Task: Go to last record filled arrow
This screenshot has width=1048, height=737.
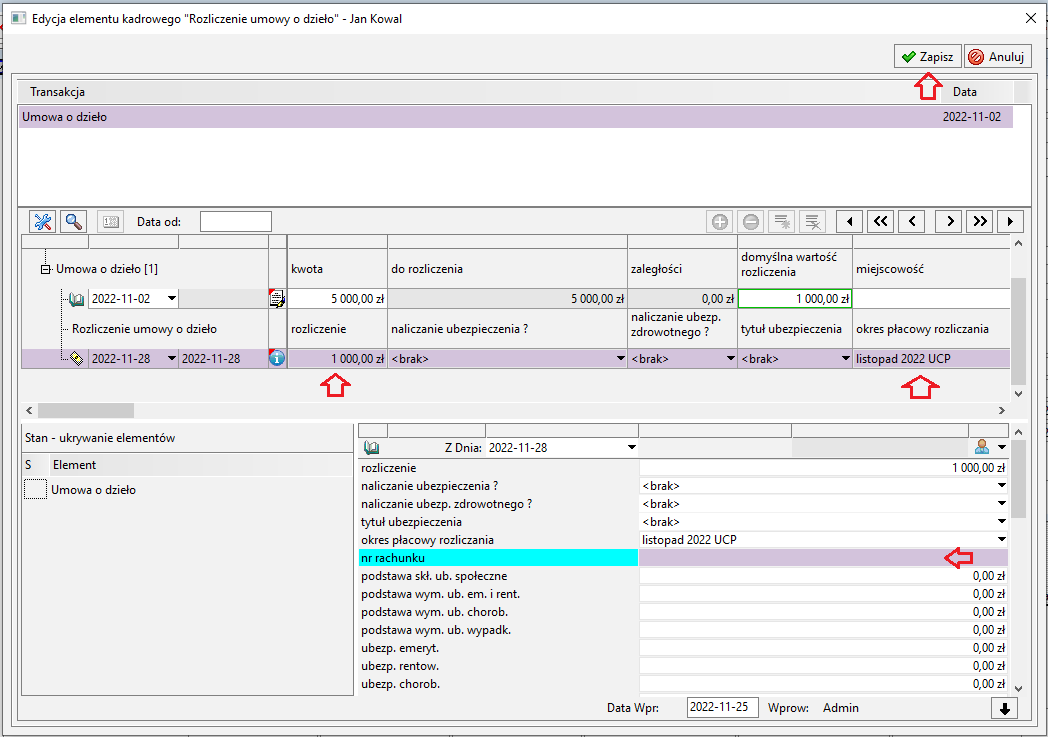Action: (1010, 221)
